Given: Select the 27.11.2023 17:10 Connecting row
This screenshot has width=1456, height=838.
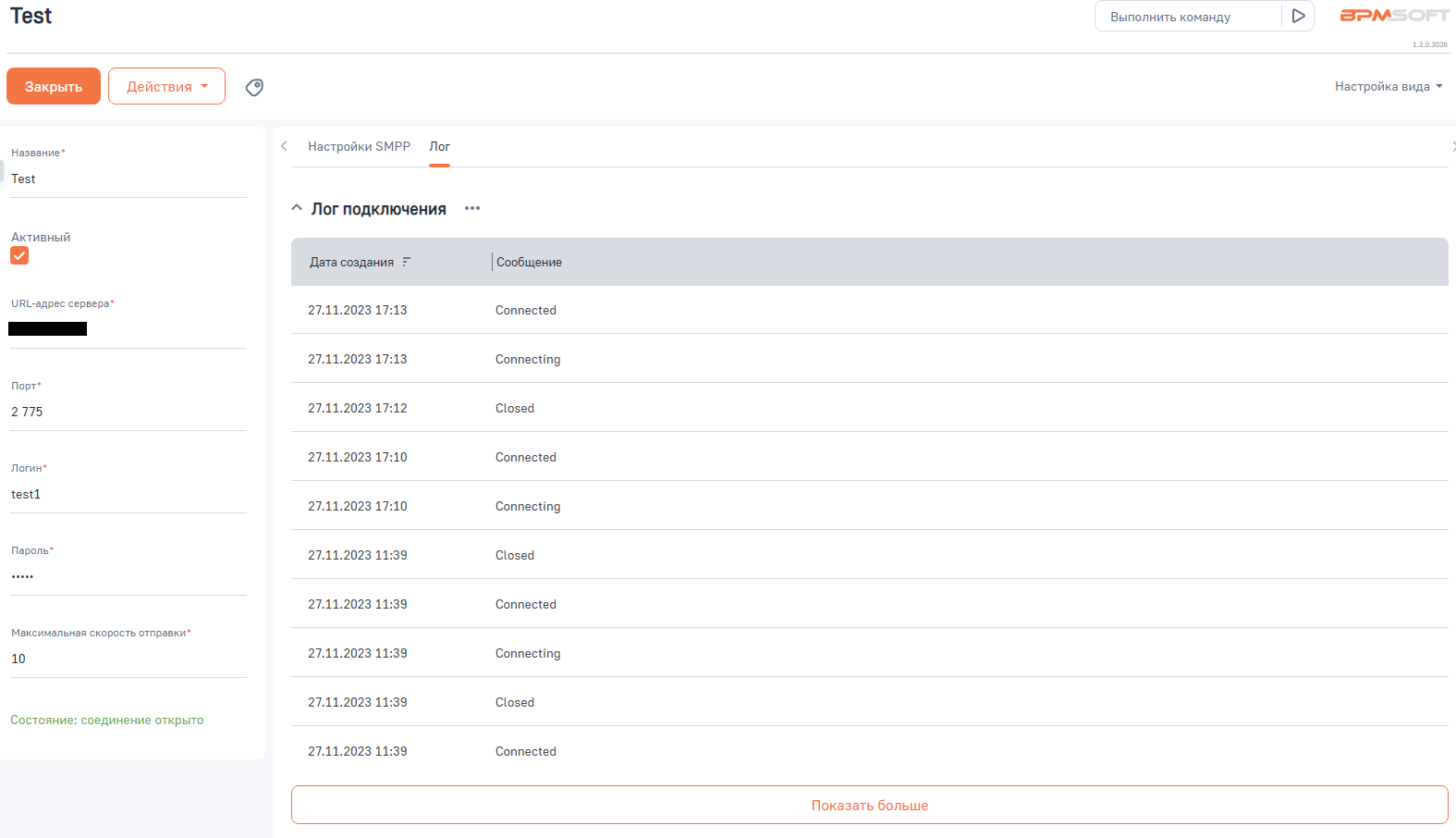Looking at the screenshot, I should click(x=869, y=506).
